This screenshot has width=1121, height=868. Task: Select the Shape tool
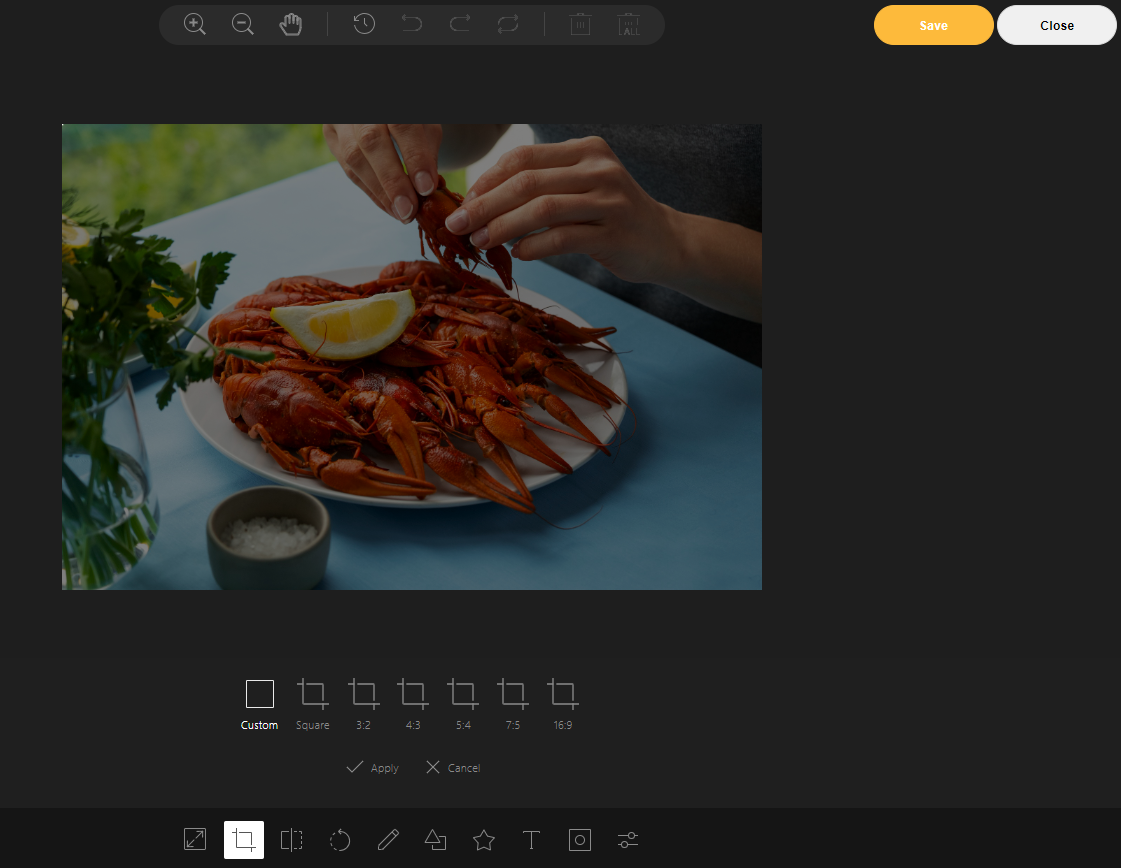coord(435,839)
